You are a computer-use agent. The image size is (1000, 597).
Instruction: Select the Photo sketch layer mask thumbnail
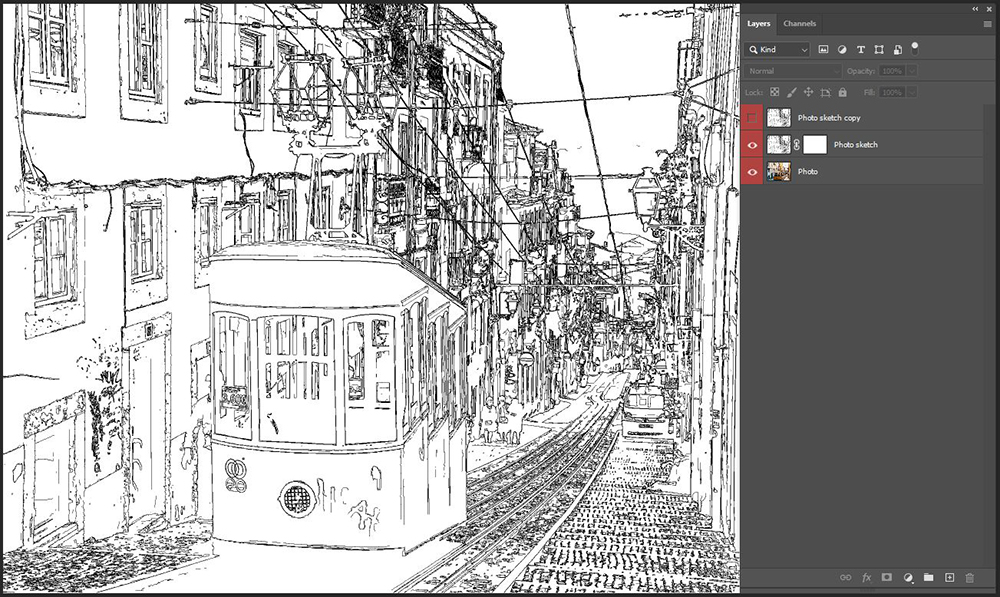point(815,145)
